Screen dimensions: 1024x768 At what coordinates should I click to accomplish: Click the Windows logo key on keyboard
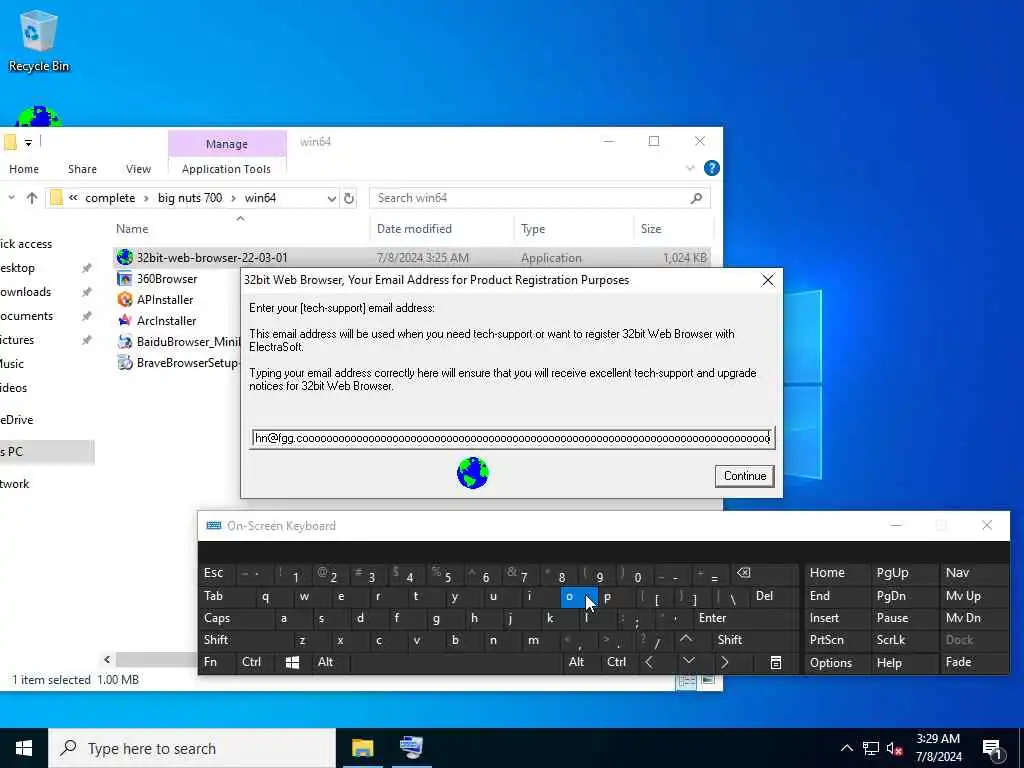pos(292,662)
